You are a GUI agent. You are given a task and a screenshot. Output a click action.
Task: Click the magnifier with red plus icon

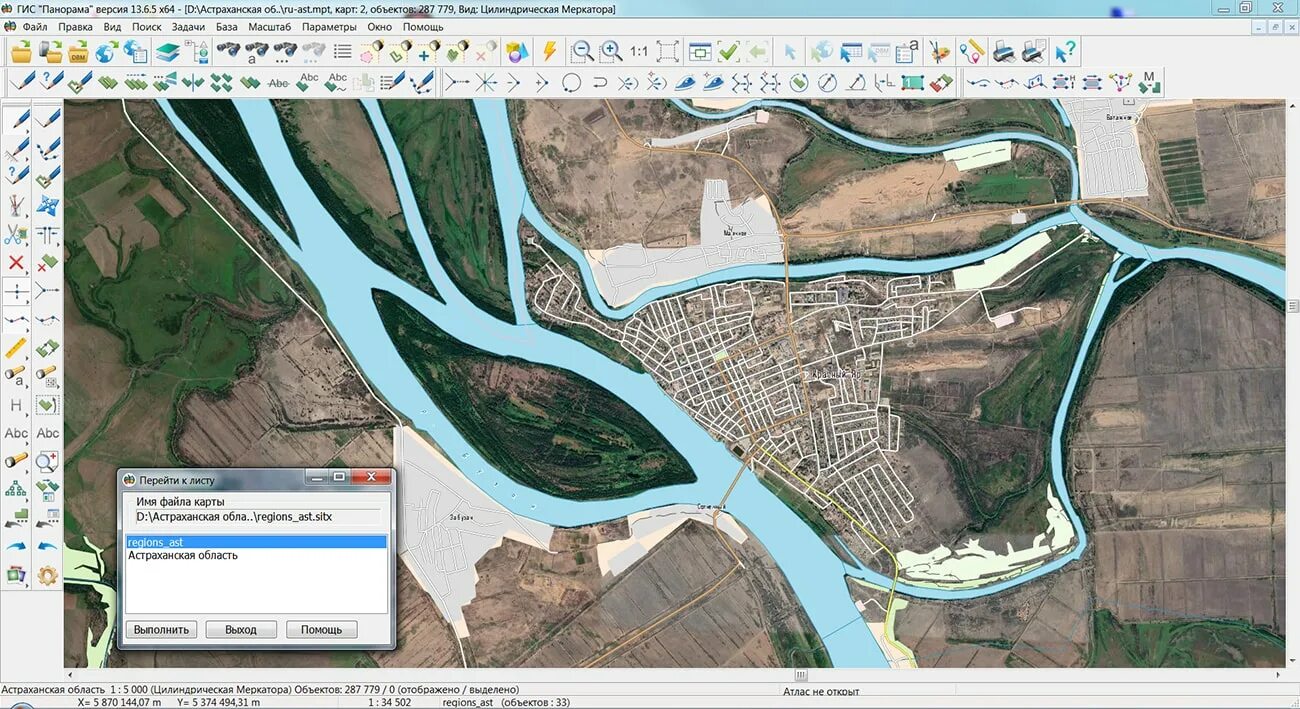coord(47,461)
